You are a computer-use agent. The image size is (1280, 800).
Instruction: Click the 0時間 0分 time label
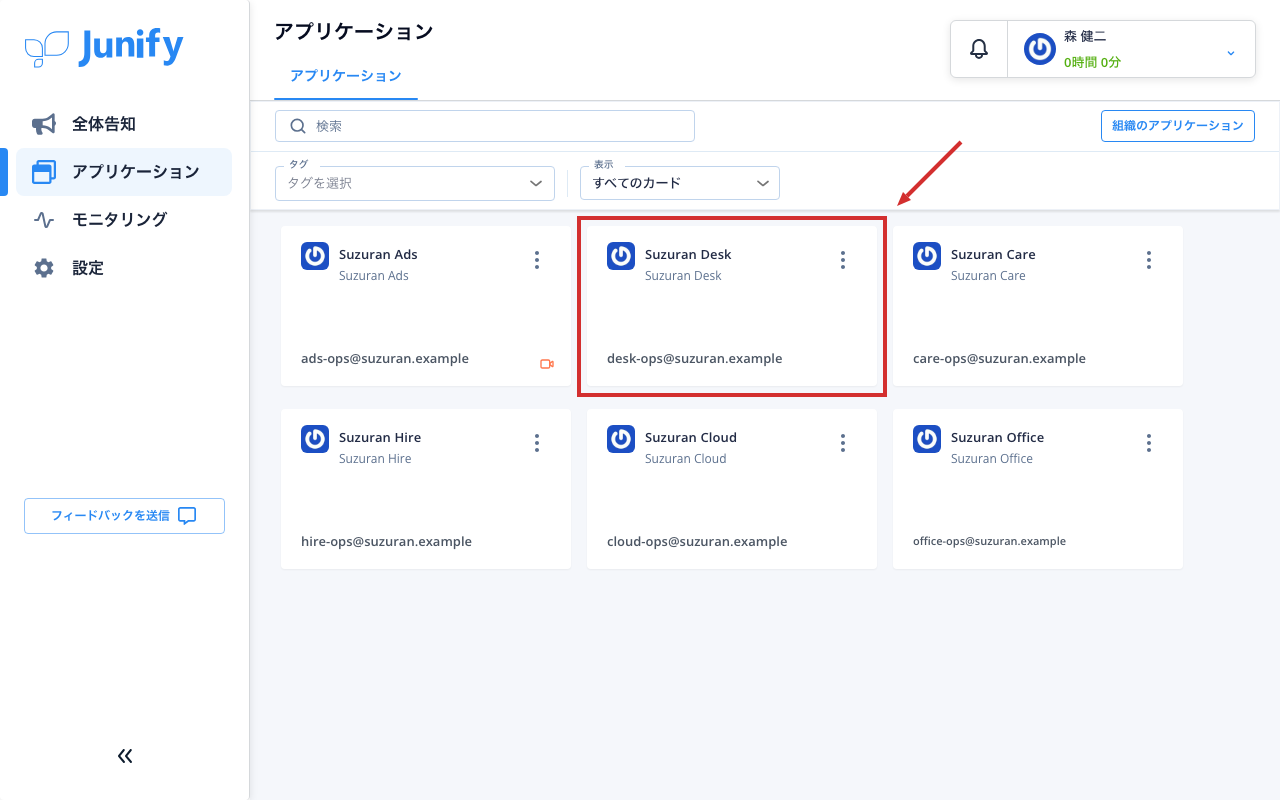point(1092,62)
